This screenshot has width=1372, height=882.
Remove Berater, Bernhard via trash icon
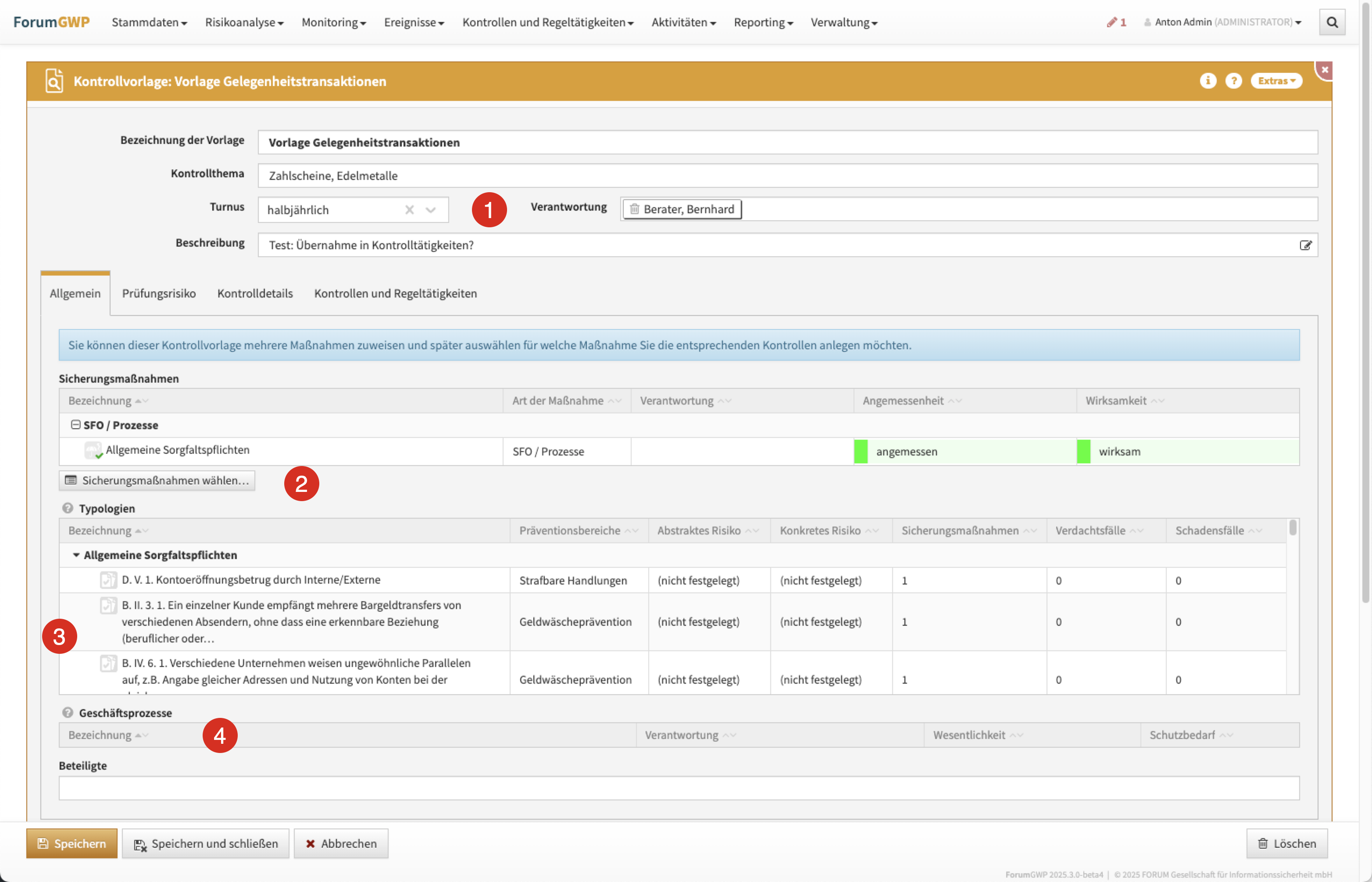(x=634, y=209)
